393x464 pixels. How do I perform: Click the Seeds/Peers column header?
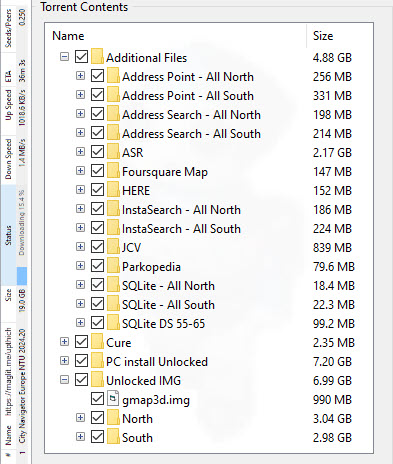click(x=8, y=28)
